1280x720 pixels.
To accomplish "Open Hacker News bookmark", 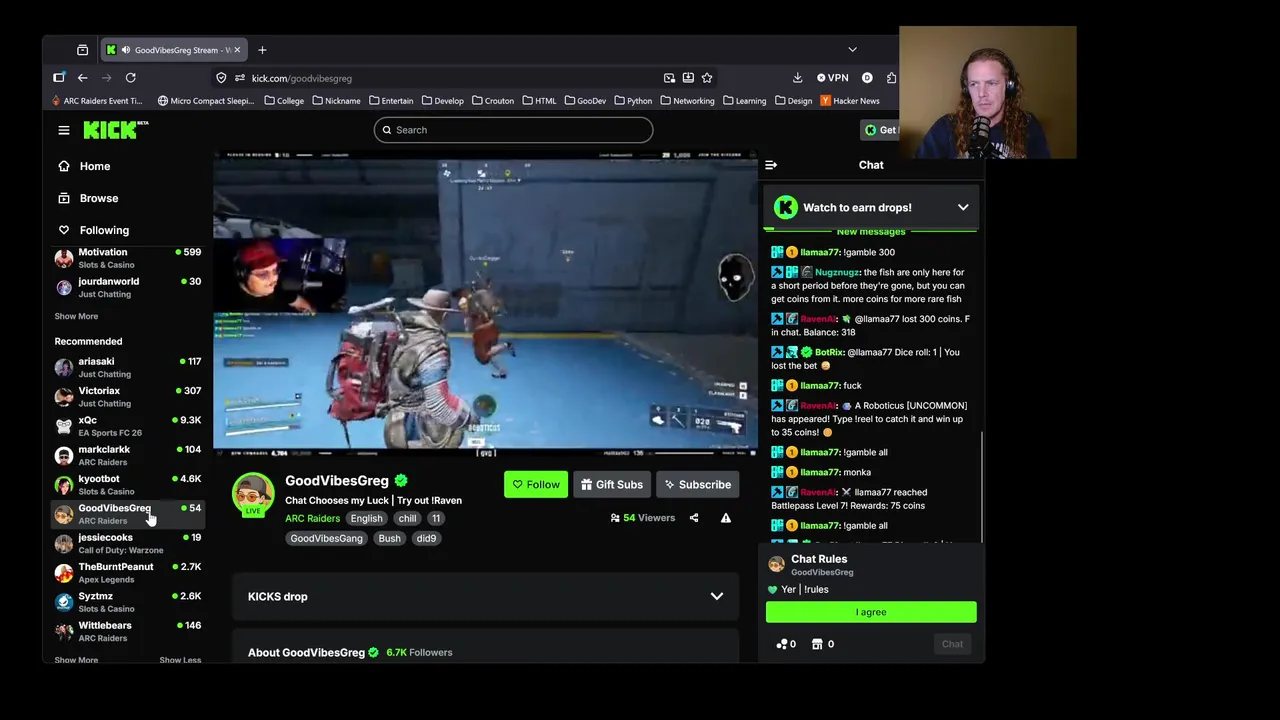I will (850, 101).
